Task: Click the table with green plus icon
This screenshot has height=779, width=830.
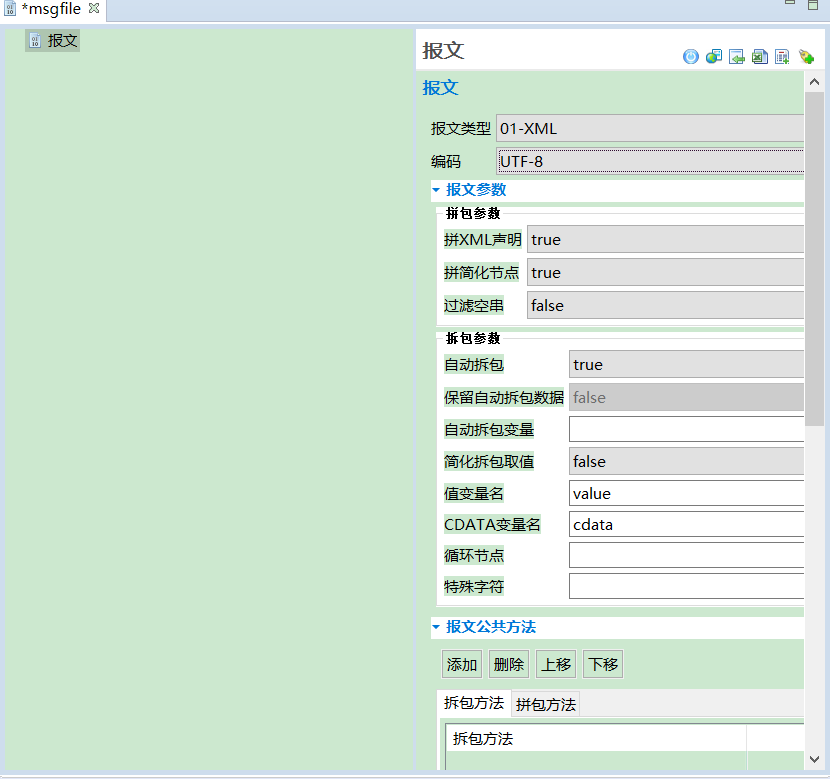Action: [783, 57]
